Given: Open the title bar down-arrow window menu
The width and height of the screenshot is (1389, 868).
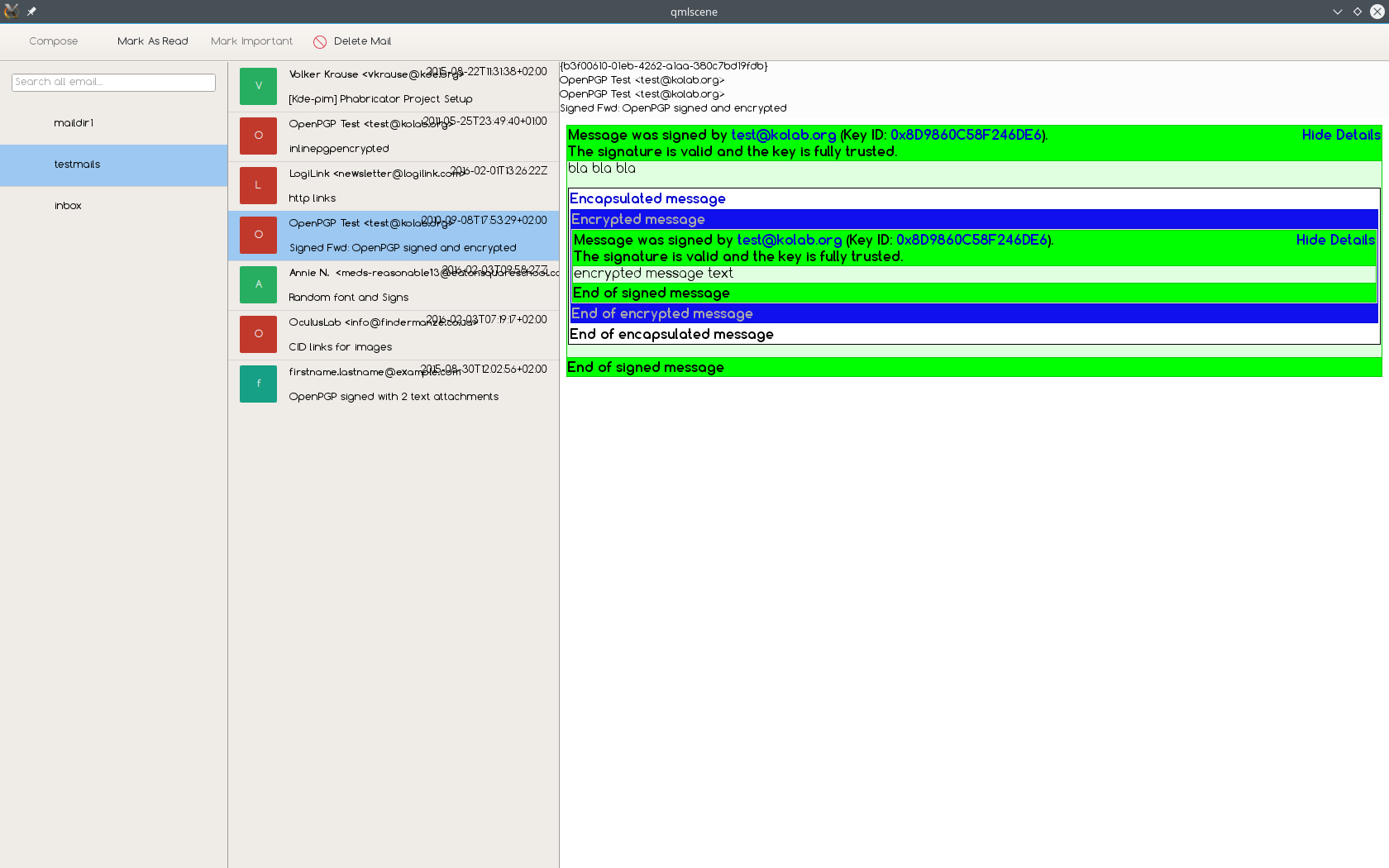Looking at the screenshot, I should pyautogui.click(x=1337, y=12).
